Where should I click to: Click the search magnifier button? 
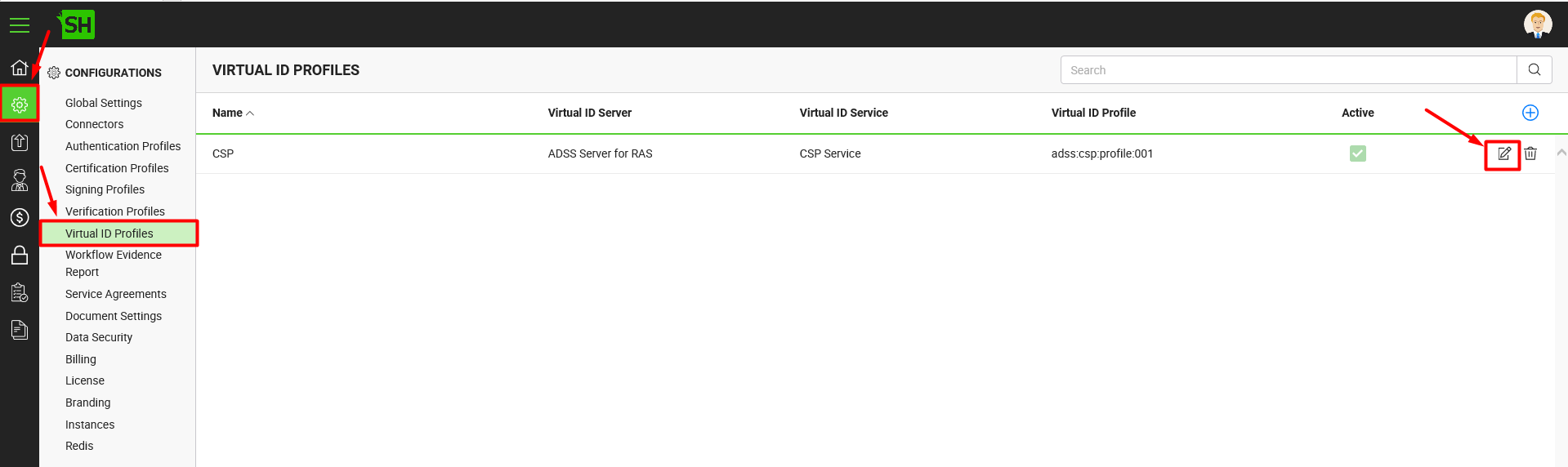pos(1534,70)
